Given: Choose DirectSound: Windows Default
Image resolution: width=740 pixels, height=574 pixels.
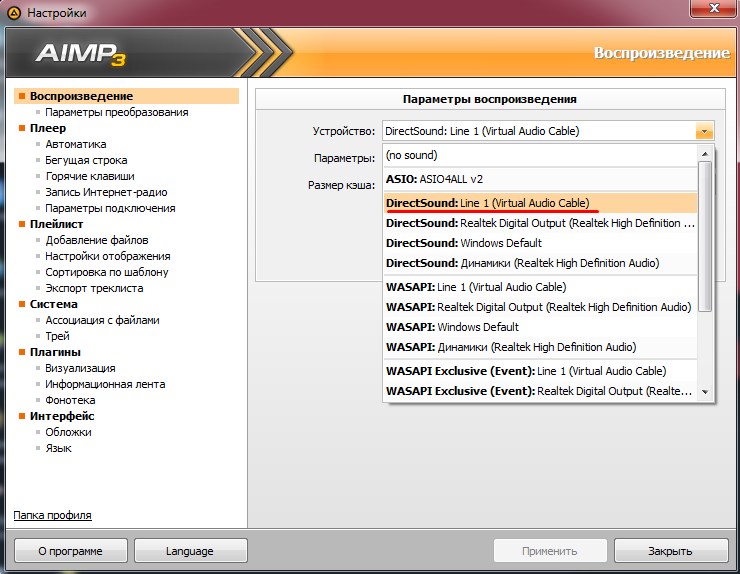Looking at the screenshot, I should click(540, 243).
